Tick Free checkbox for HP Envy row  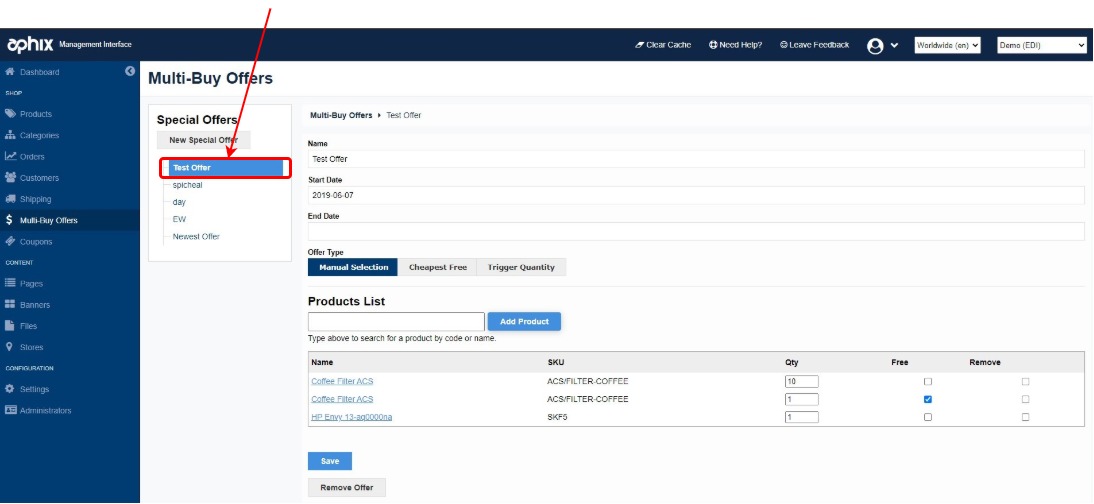pos(928,417)
